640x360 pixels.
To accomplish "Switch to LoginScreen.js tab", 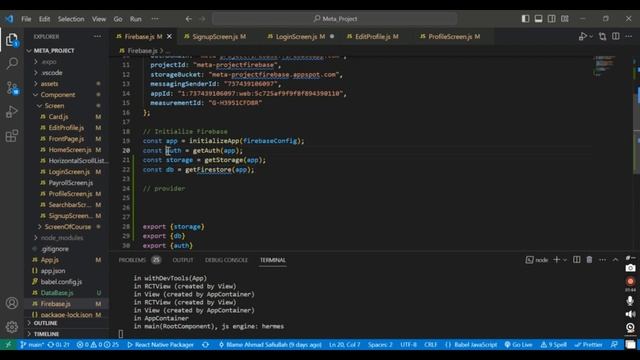I will [x=300, y=37].
